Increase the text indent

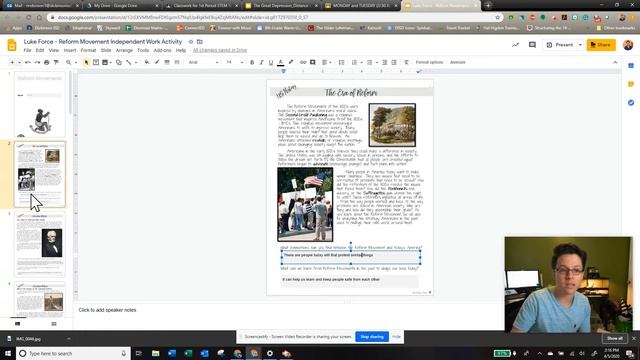394,62
